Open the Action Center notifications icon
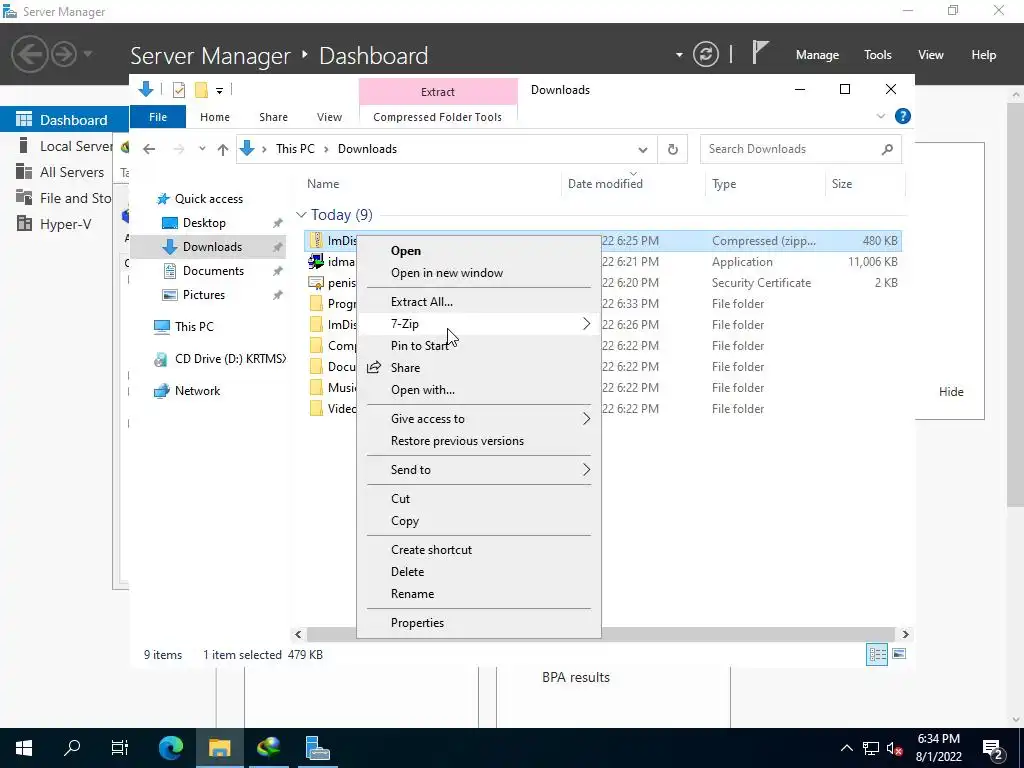Viewport: 1024px width, 768px height. [993, 748]
